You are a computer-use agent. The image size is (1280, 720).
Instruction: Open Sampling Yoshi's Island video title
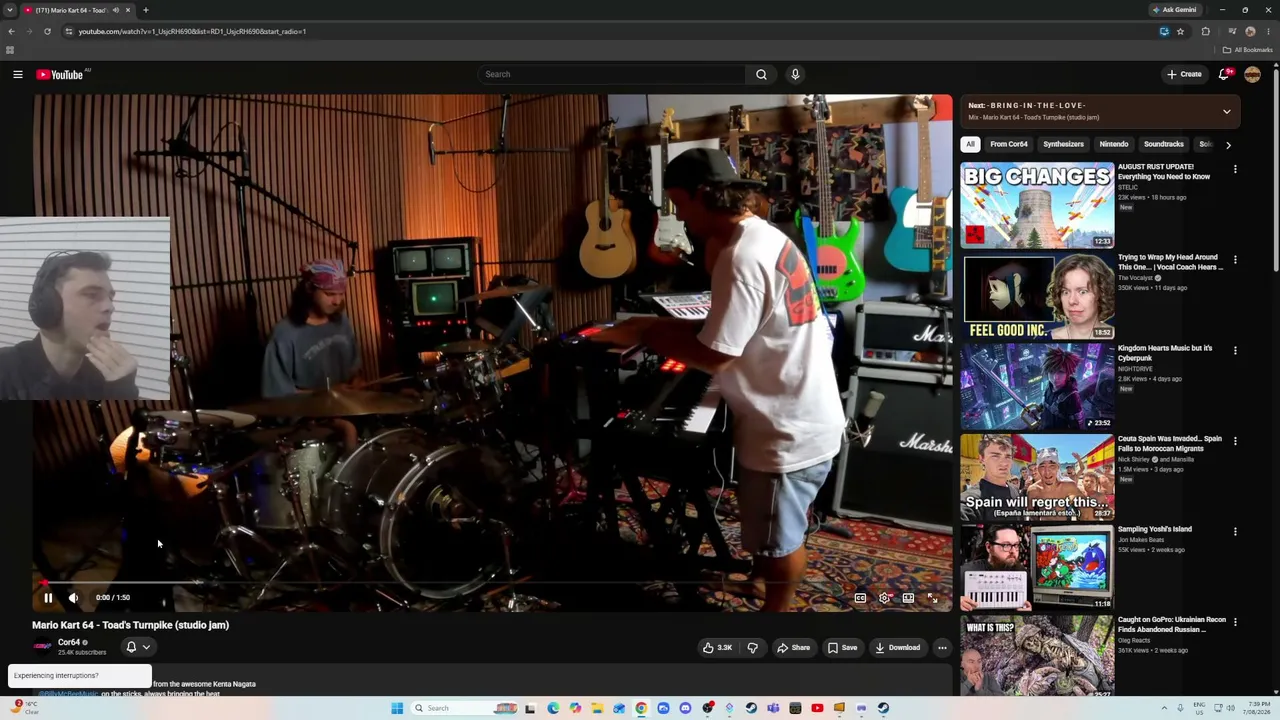coord(1154,529)
